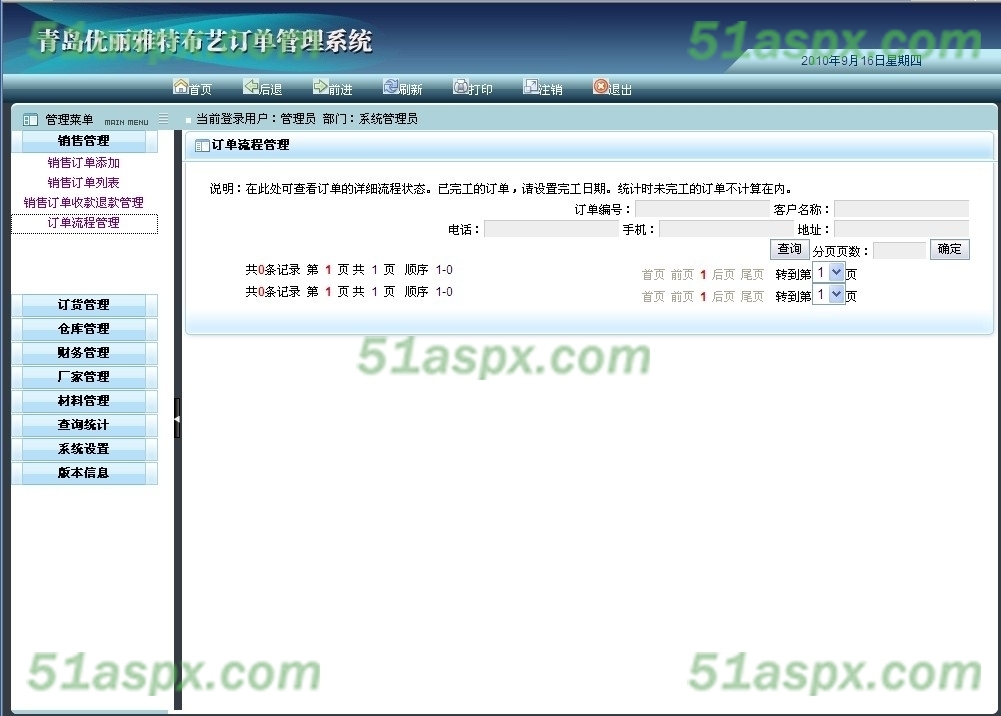Focus the 电话 input field
Viewport: 1001px width, 716px height.
(551, 229)
